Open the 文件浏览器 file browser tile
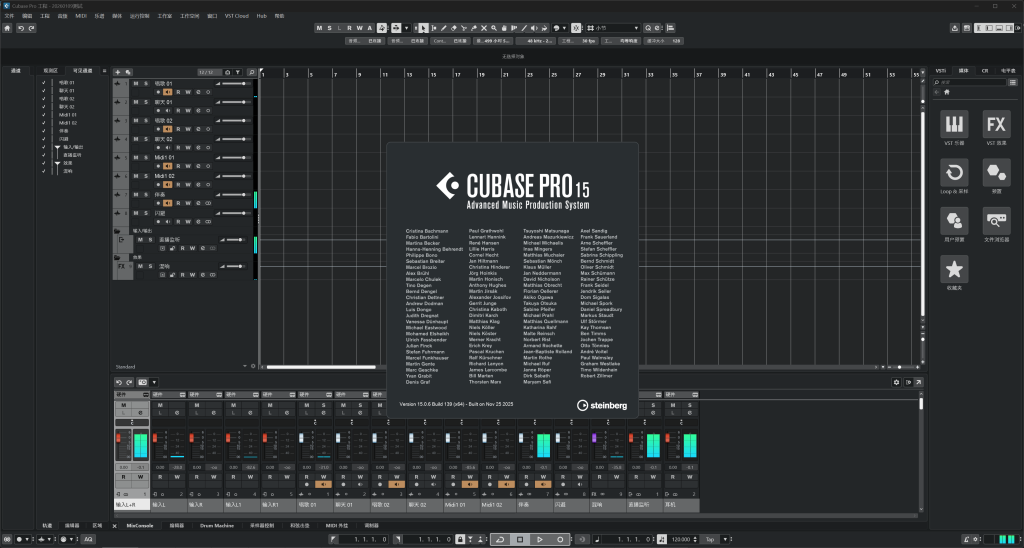The width and height of the screenshot is (1024, 548). [x=996, y=221]
